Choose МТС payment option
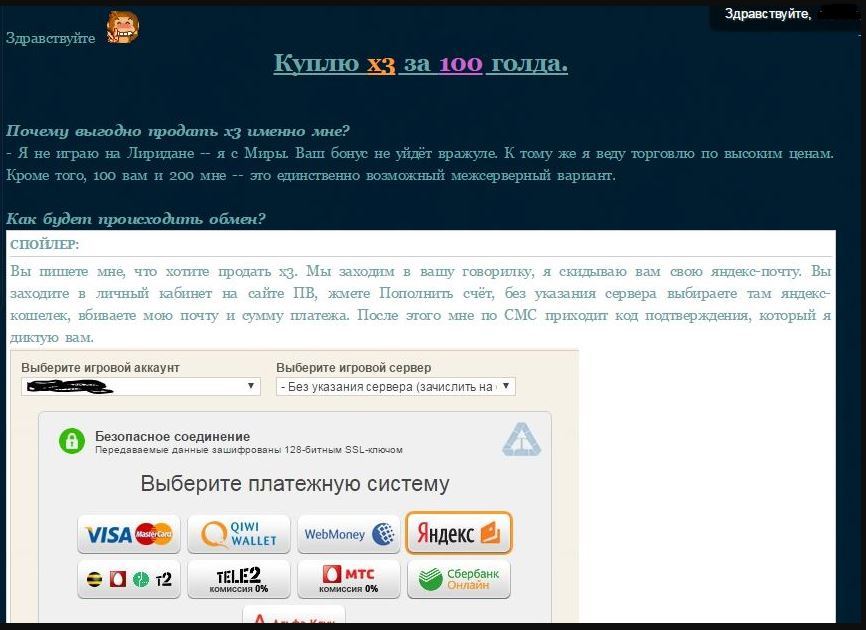The width and height of the screenshot is (866, 630). coord(349,579)
